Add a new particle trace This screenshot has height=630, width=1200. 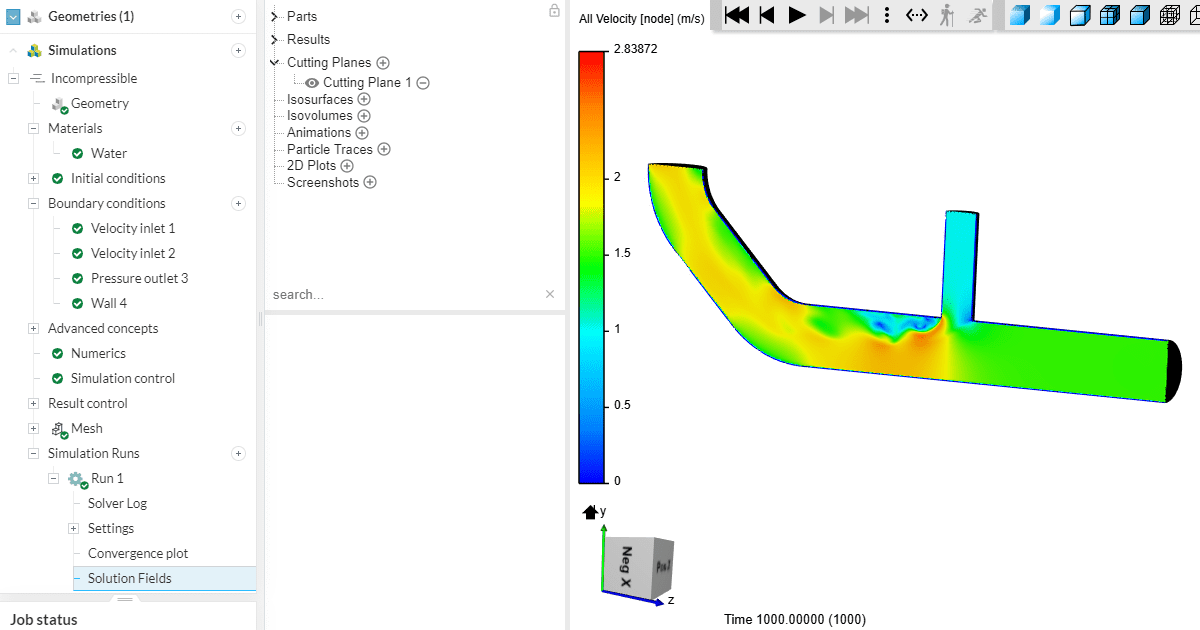pyautogui.click(x=384, y=149)
